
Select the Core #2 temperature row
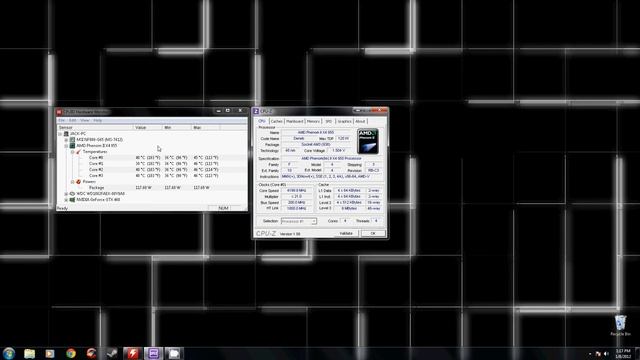click(x=152, y=169)
